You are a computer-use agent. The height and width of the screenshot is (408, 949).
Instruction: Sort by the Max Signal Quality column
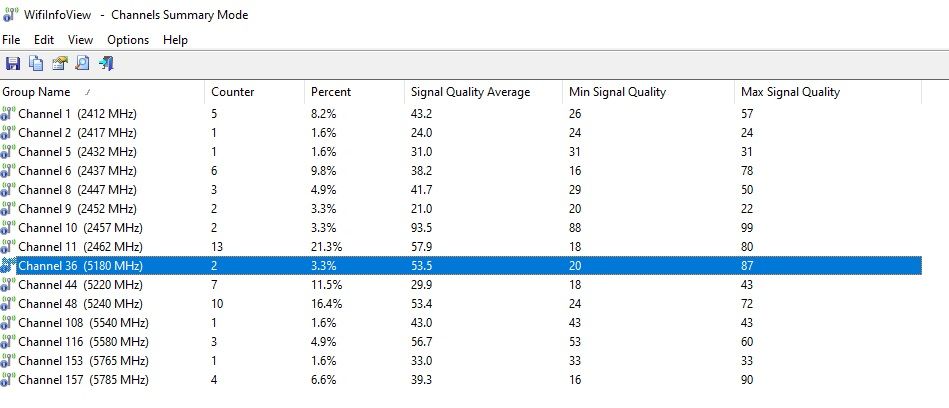[x=789, y=92]
